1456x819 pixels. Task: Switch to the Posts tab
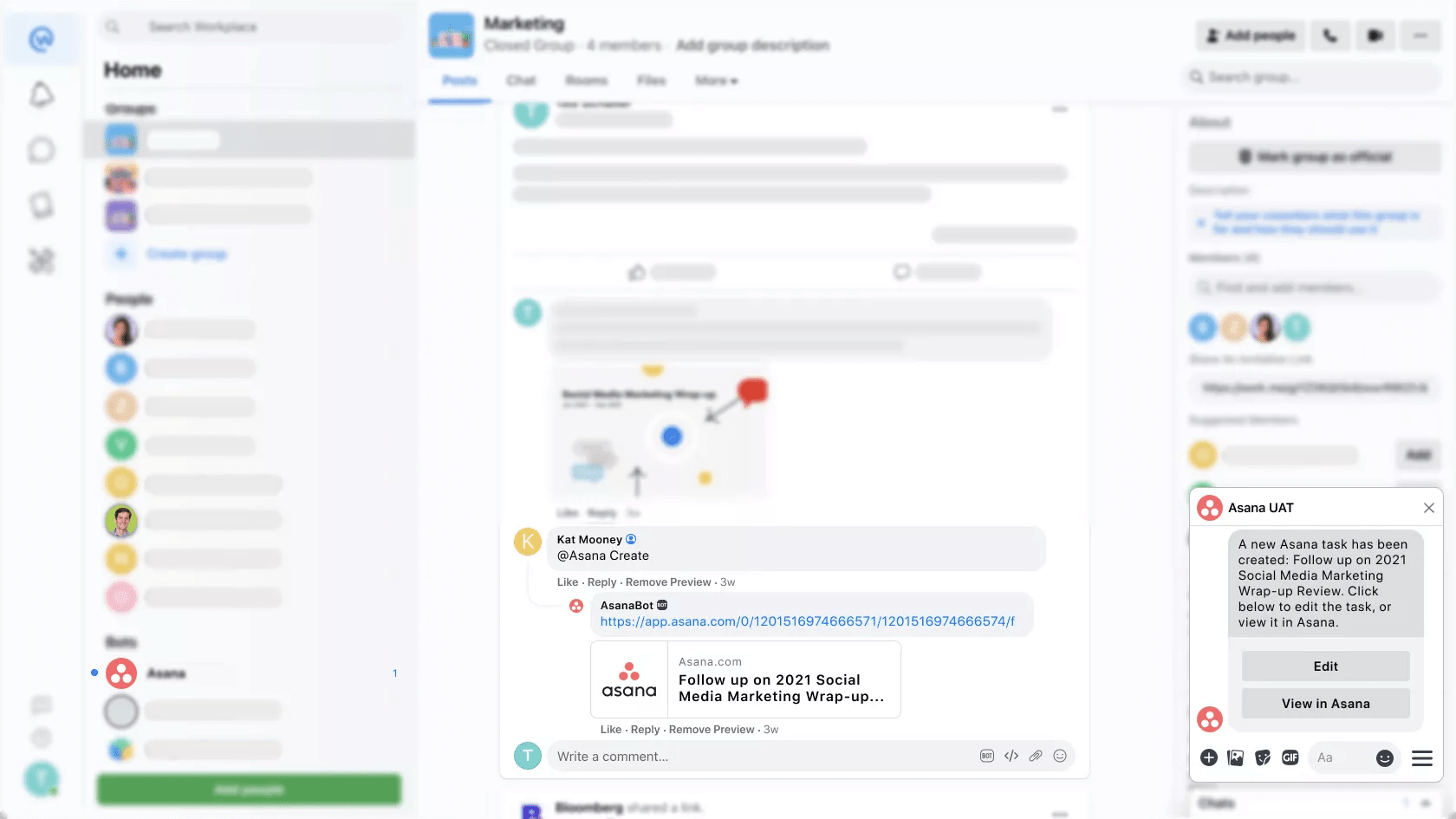pyautogui.click(x=460, y=81)
